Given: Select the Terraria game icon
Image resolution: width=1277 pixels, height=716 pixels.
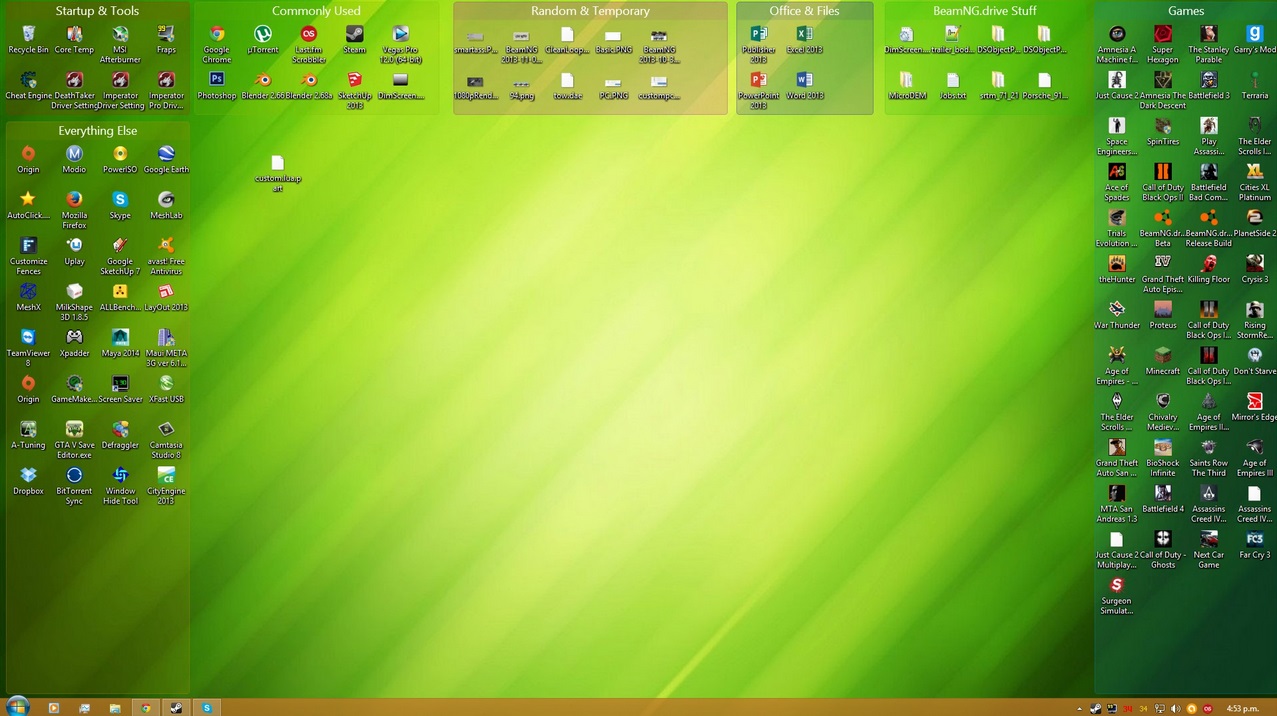Looking at the screenshot, I should [1255, 86].
